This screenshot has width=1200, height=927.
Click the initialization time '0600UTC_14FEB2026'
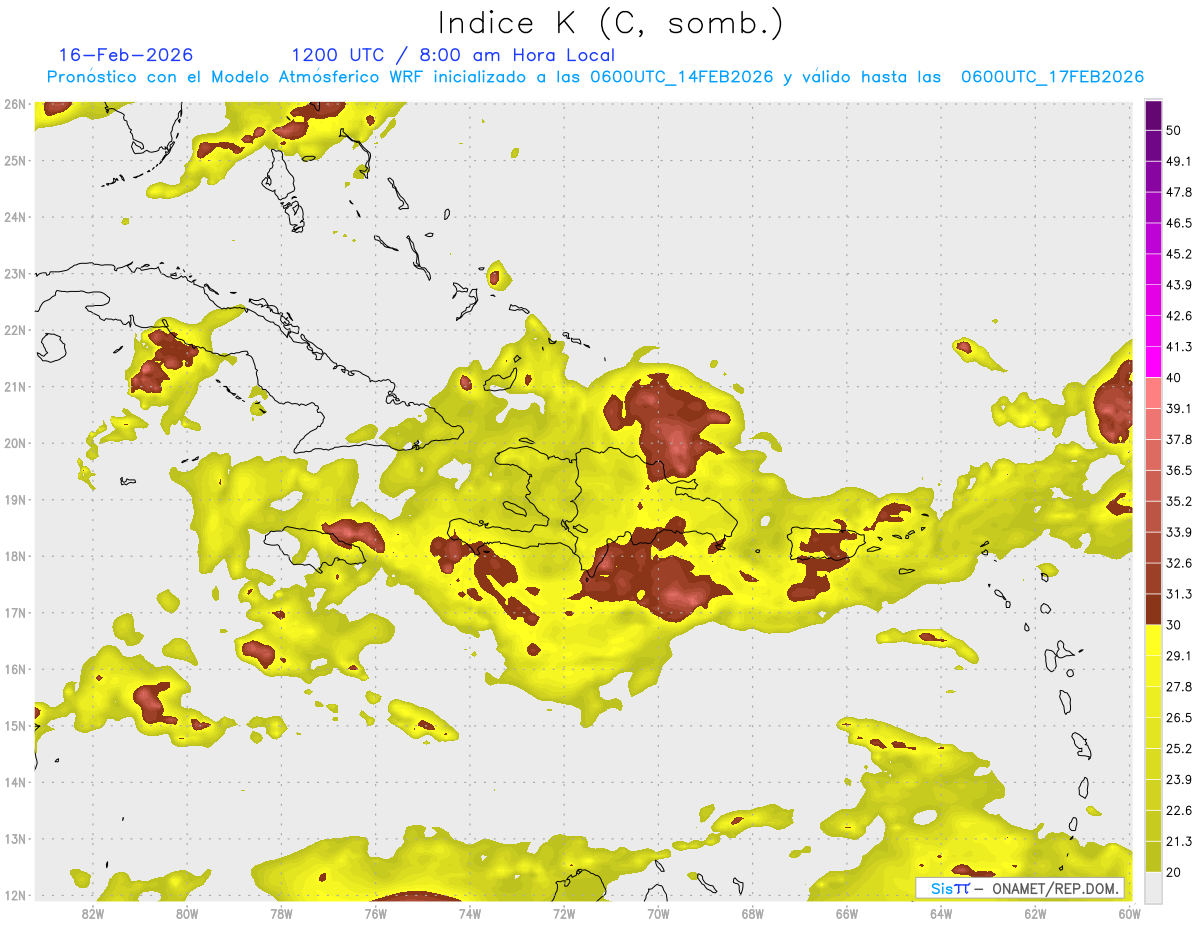pos(682,77)
